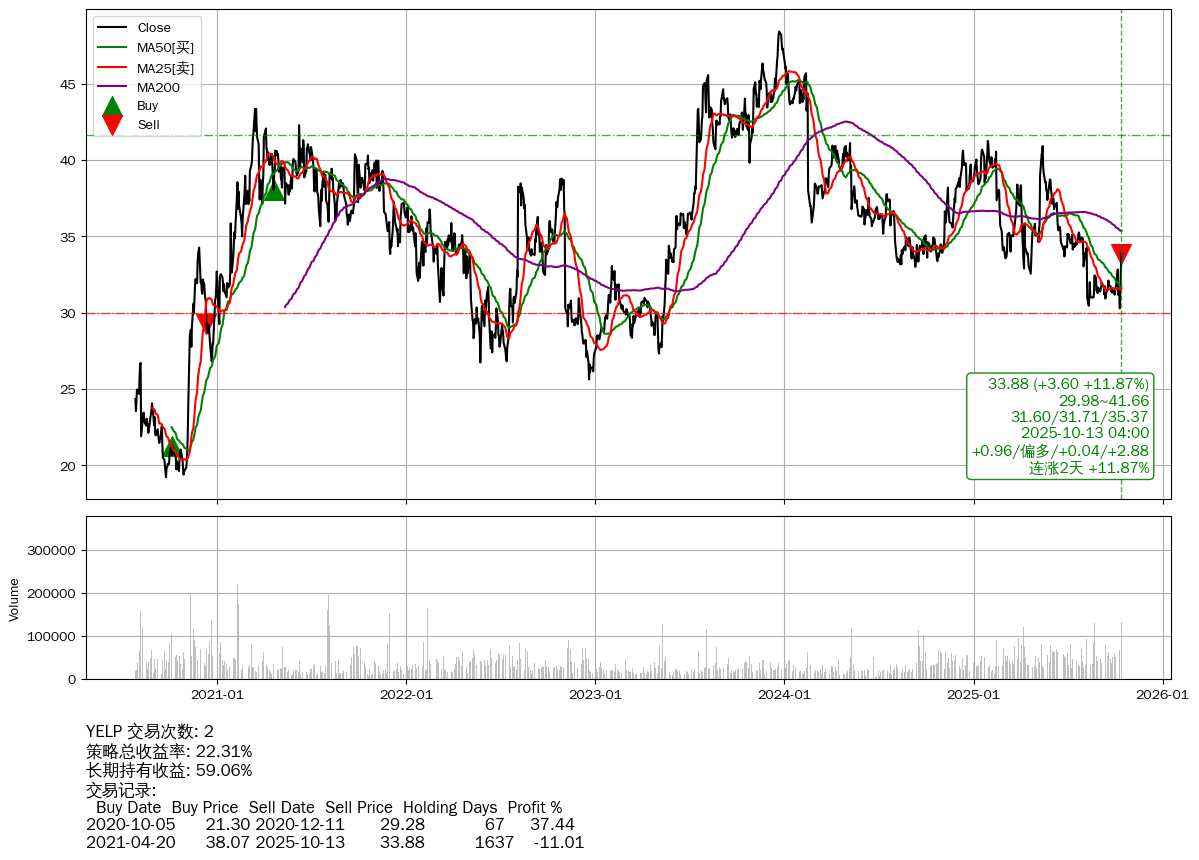Select the 2021-01 x-axis tick label
The image size is (1199, 860).
tap(217, 694)
